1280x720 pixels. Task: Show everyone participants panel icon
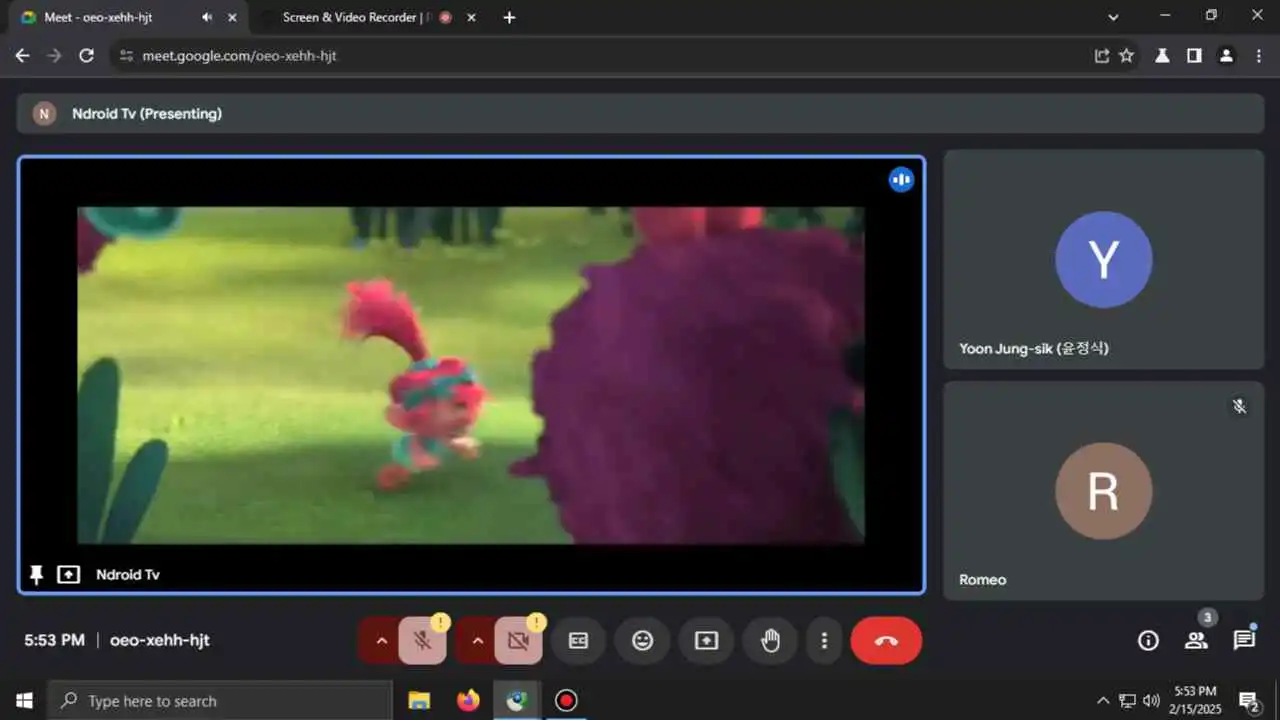pos(1196,641)
